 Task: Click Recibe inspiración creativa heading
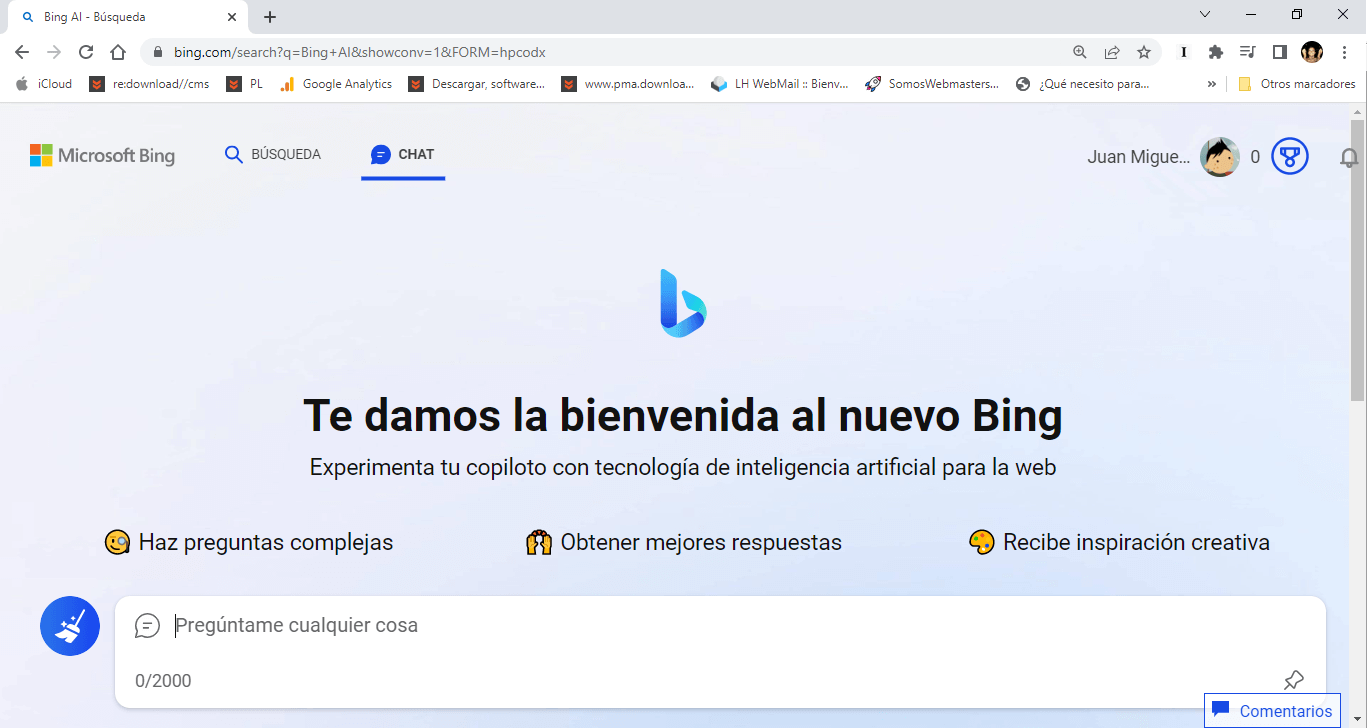1120,543
